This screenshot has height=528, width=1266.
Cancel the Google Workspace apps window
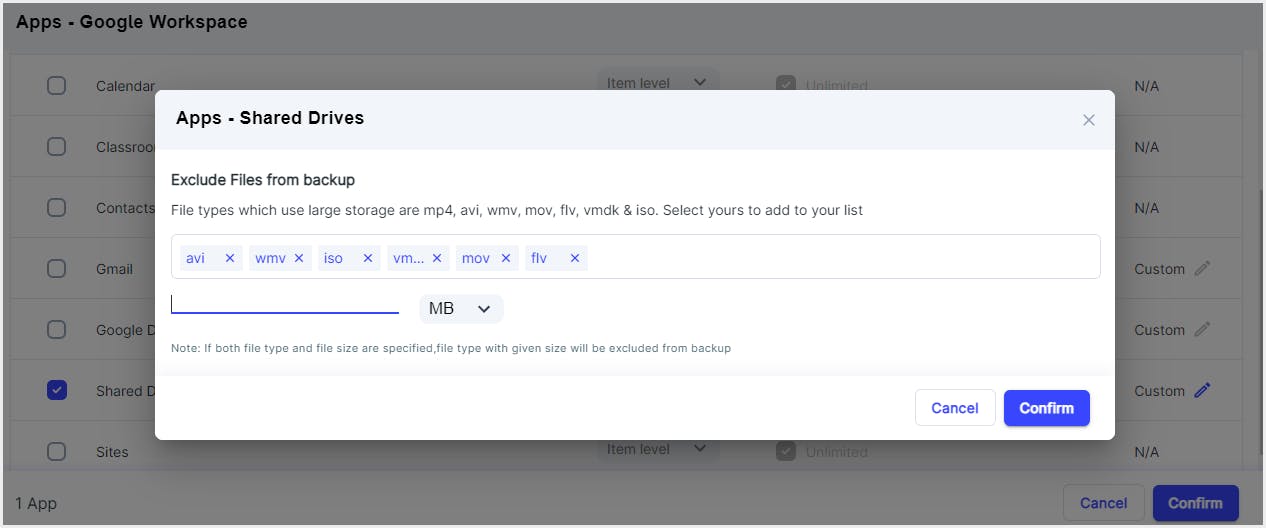pyautogui.click(x=1104, y=503)
